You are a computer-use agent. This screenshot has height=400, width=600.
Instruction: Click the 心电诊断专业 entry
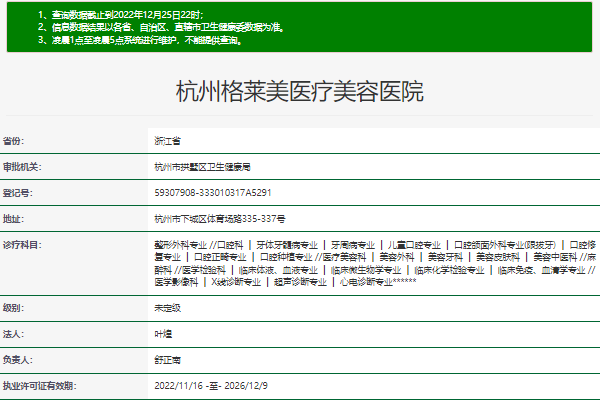click(366, 282)
